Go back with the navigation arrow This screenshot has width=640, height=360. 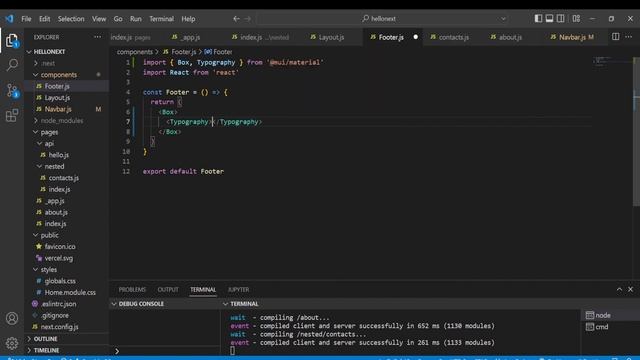tap(236, 19)
